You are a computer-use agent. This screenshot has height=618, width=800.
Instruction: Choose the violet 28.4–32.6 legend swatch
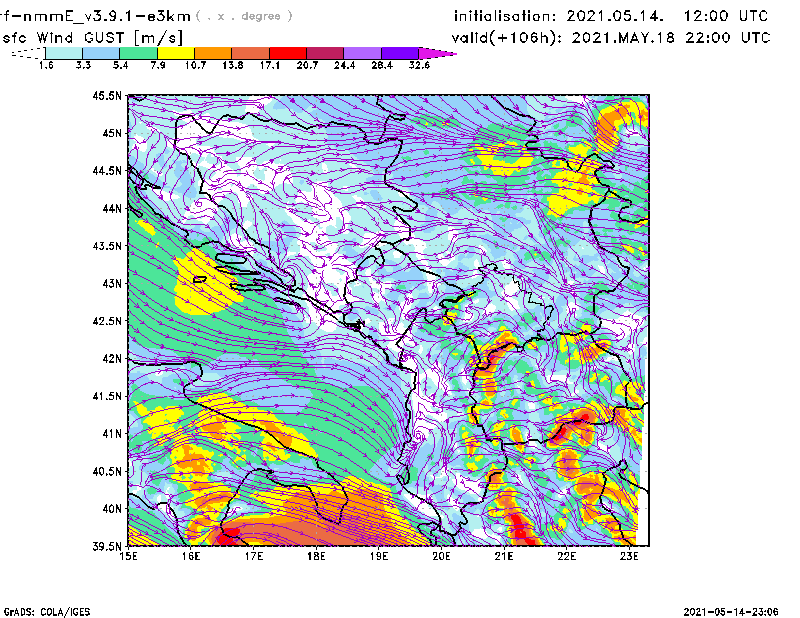tap(400, 53)
